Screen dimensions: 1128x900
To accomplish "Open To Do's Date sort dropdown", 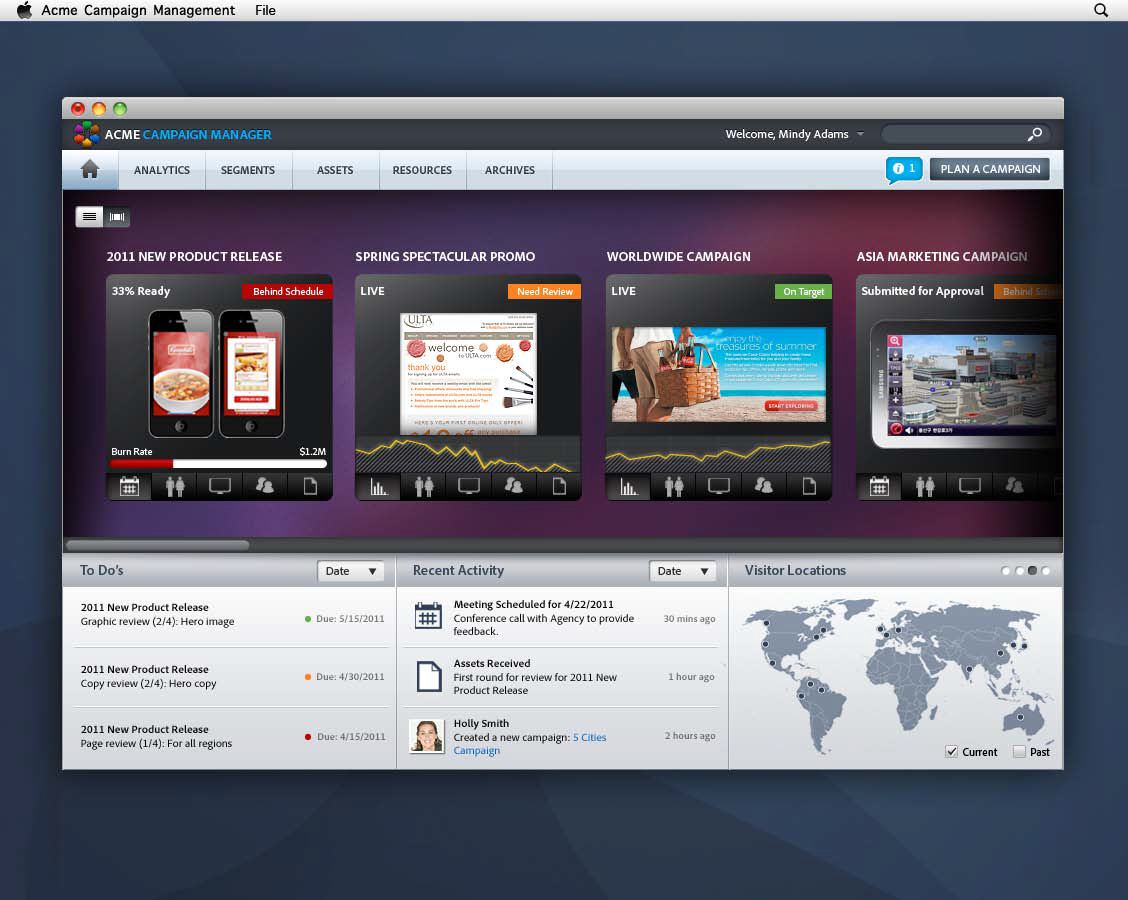I will pyautogui.click(x=350, y=571).
